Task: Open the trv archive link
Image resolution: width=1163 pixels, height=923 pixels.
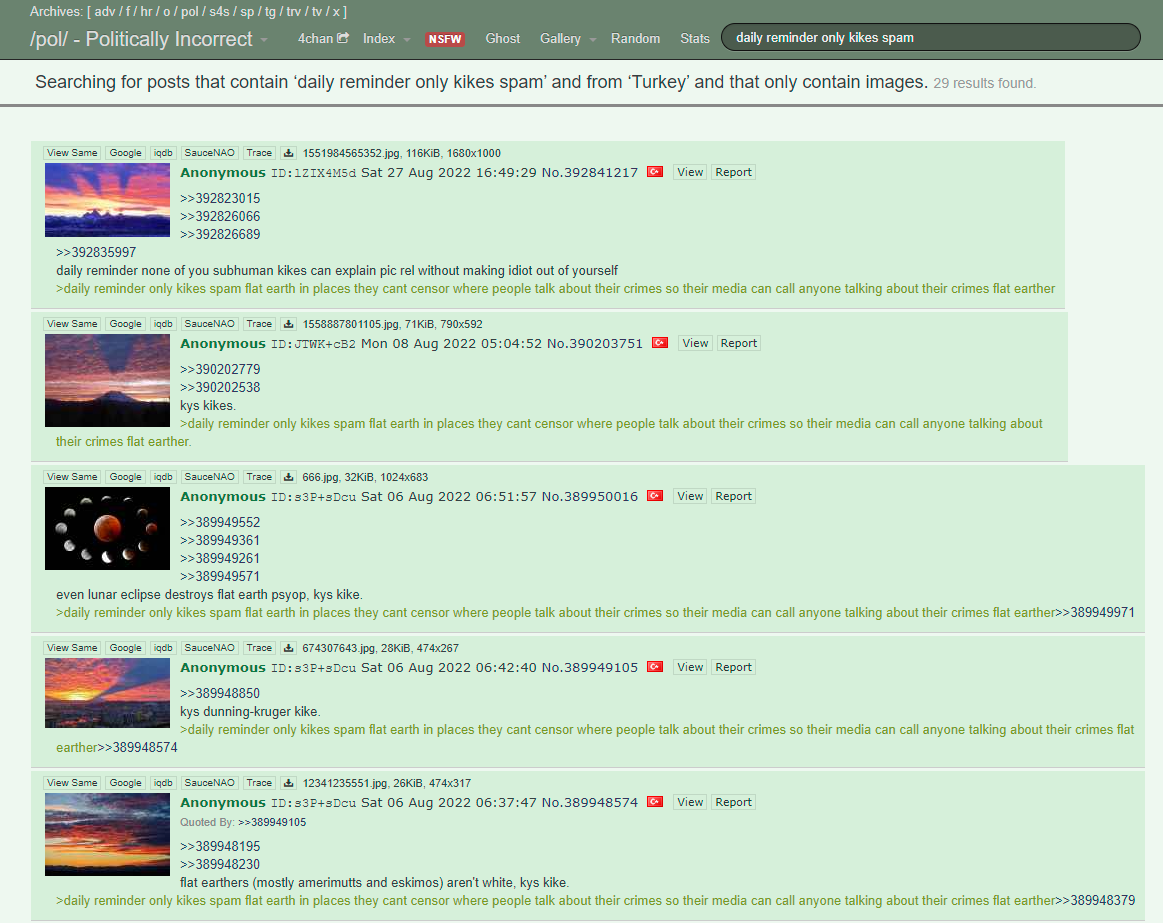Action: [x=294, y=12]
